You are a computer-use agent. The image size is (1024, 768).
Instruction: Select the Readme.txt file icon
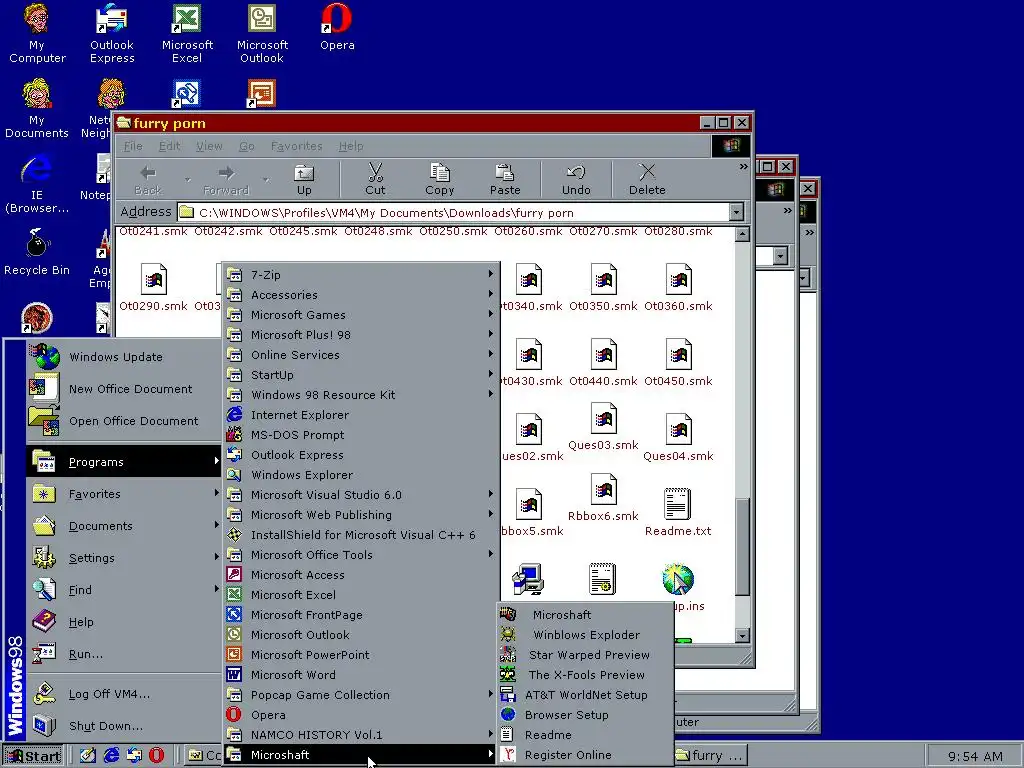[678, 512]
